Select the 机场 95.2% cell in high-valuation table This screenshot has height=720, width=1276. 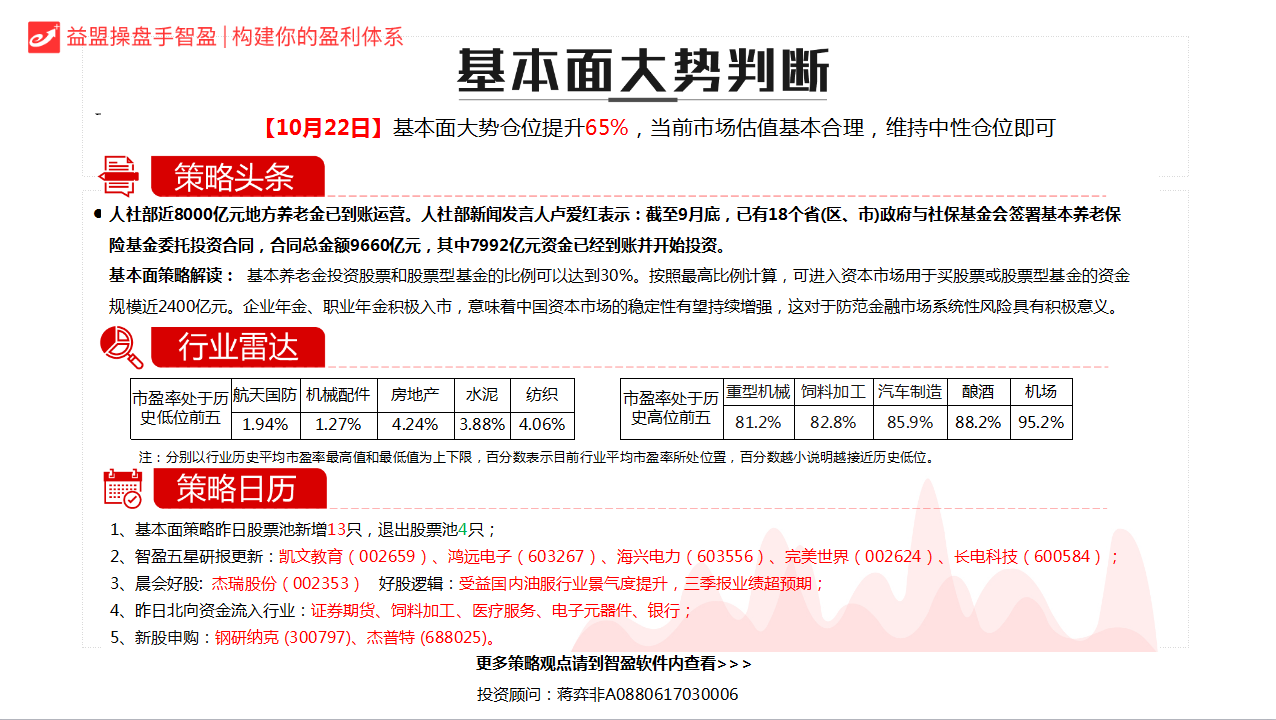coord(1040,422)
